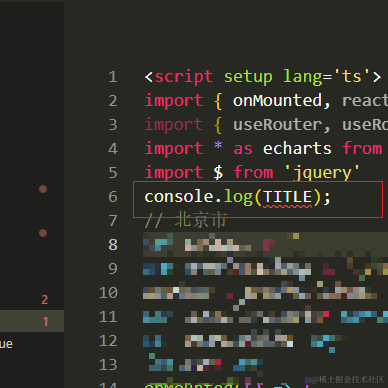Viewport: 388px width, 388px height.
Task: Click the echarts identifier on line 4
Action: coord(297,149)
